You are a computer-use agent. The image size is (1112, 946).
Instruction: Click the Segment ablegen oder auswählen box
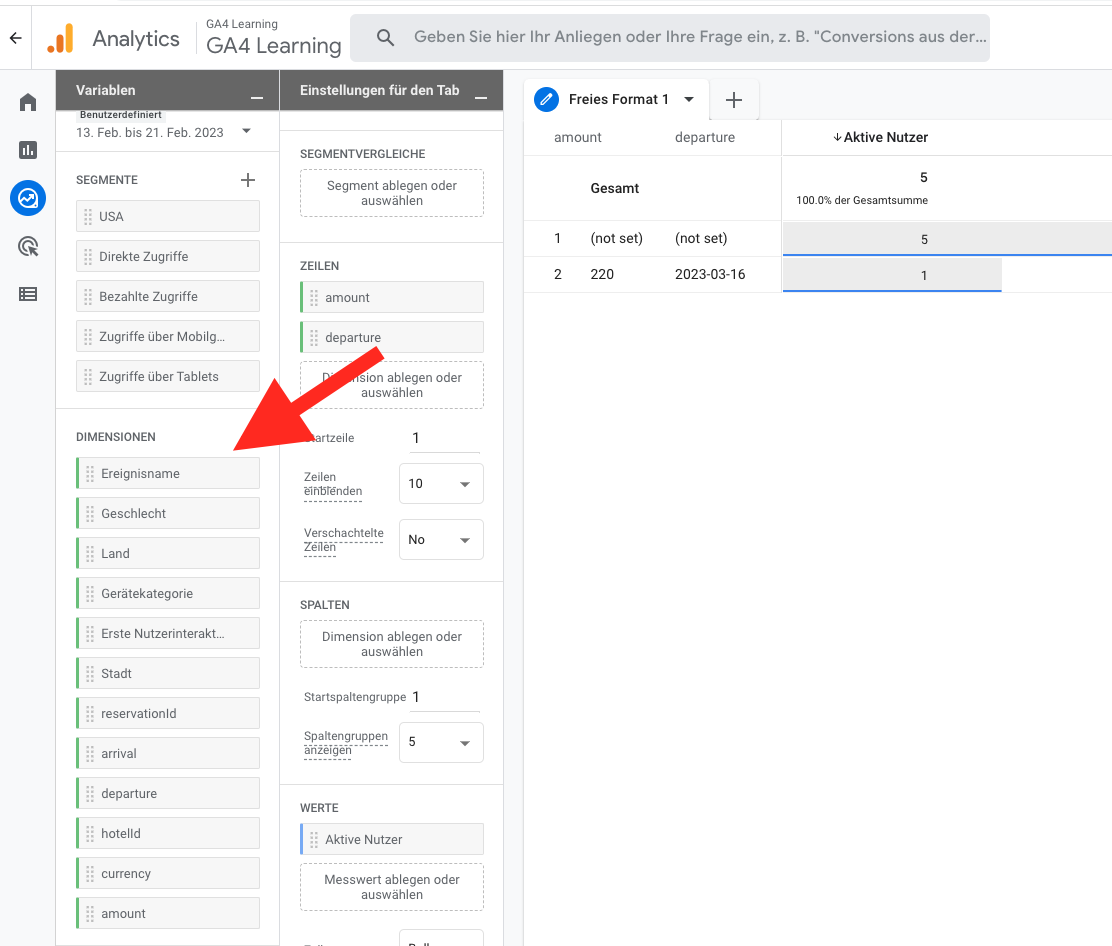[392, 193]
